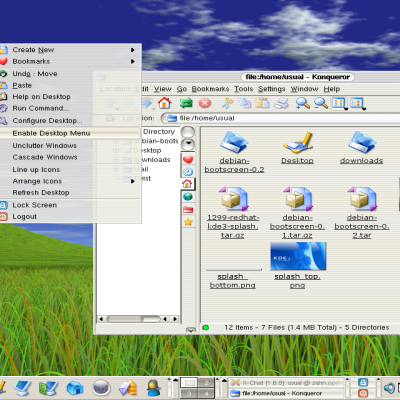The height and width of the screenshot is (400, 400).
Task: Open the red folder sidebar tab
Action: click(x=188, y=209)
